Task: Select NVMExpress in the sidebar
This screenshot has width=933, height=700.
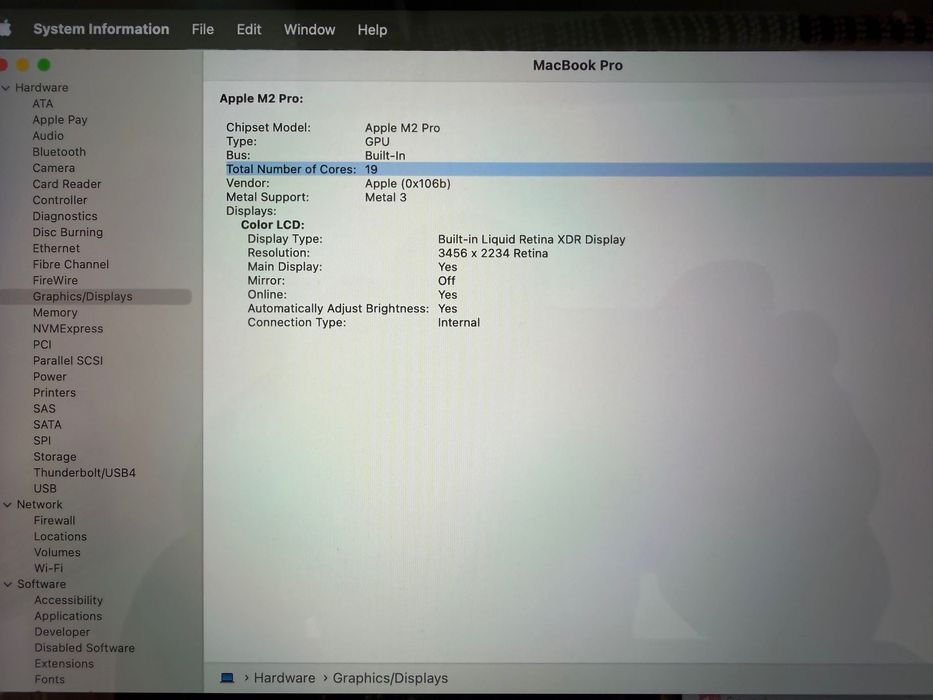Action: [68, 329]
